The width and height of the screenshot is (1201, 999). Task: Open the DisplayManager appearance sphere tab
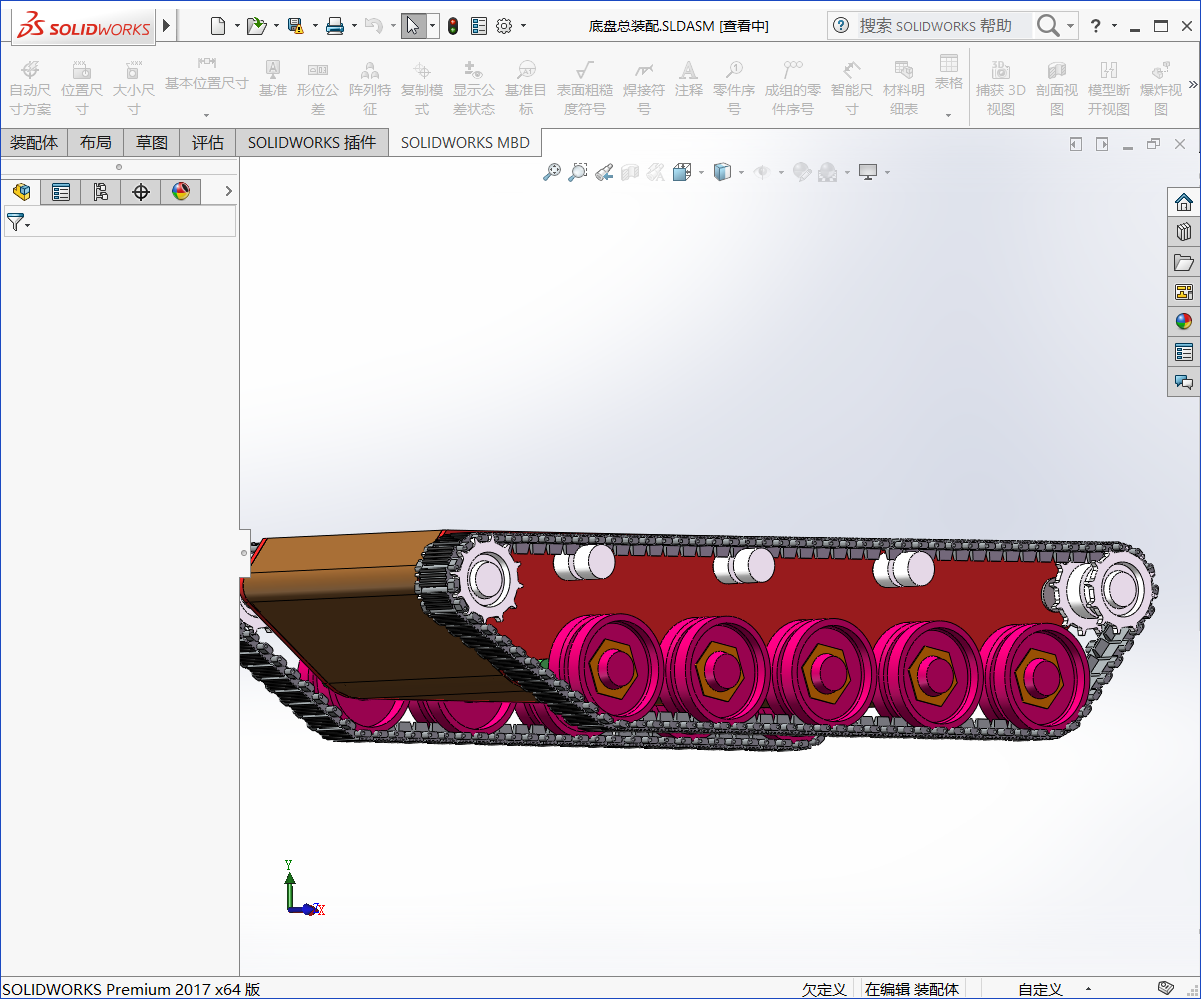coord(181,192)
